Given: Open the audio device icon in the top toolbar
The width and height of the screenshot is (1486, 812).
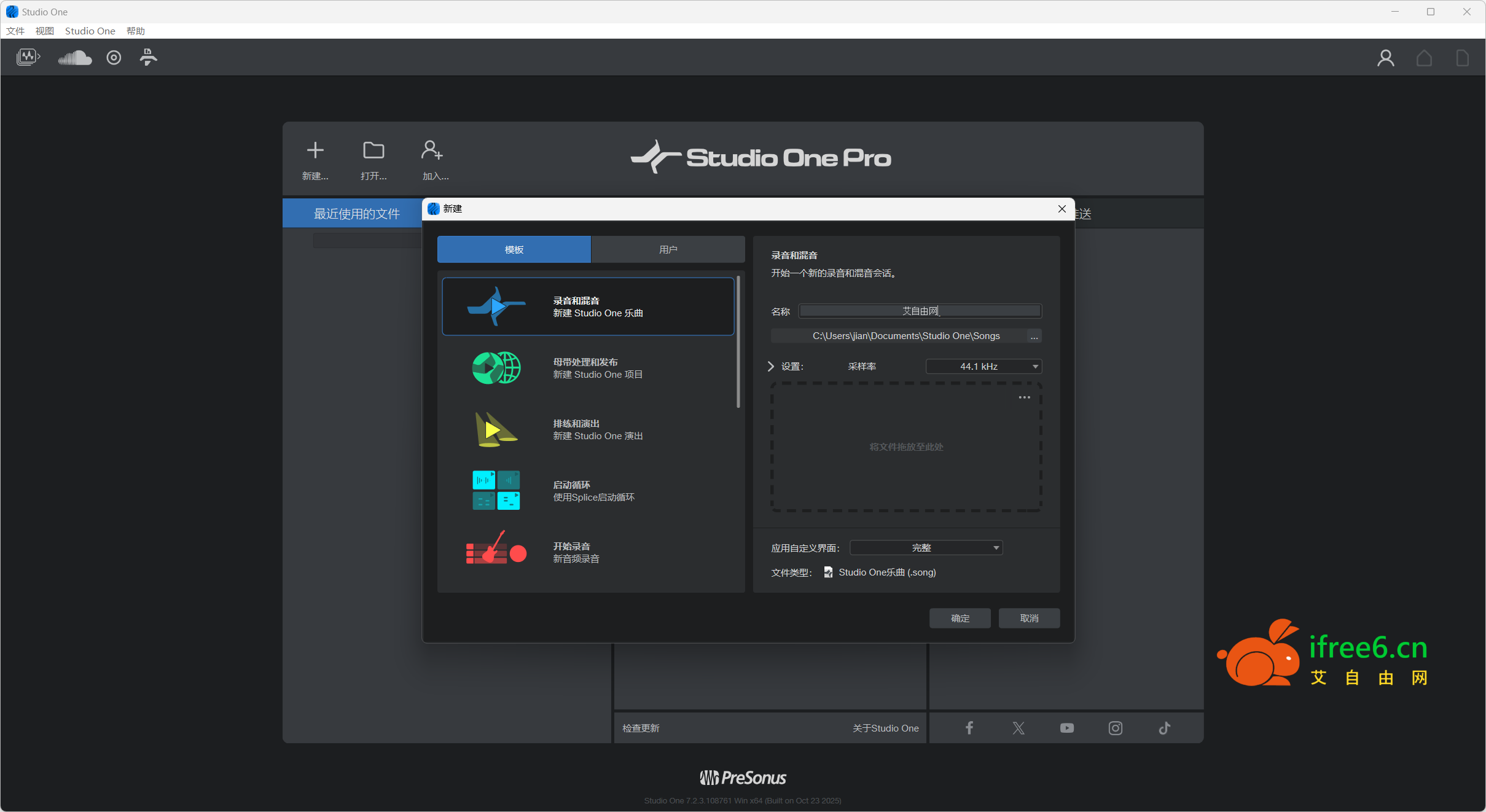Looking at the screenshot, I should [28, 58].
